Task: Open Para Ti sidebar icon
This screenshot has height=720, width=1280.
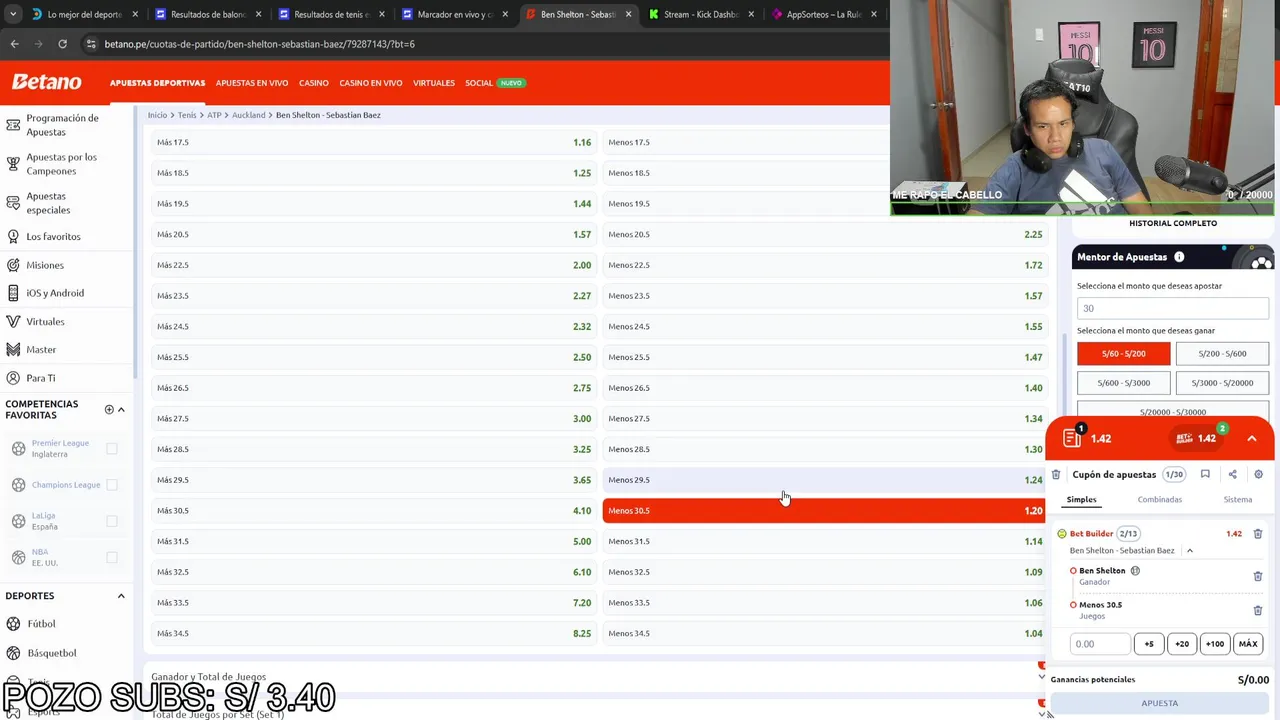Action: pos(13,378)
